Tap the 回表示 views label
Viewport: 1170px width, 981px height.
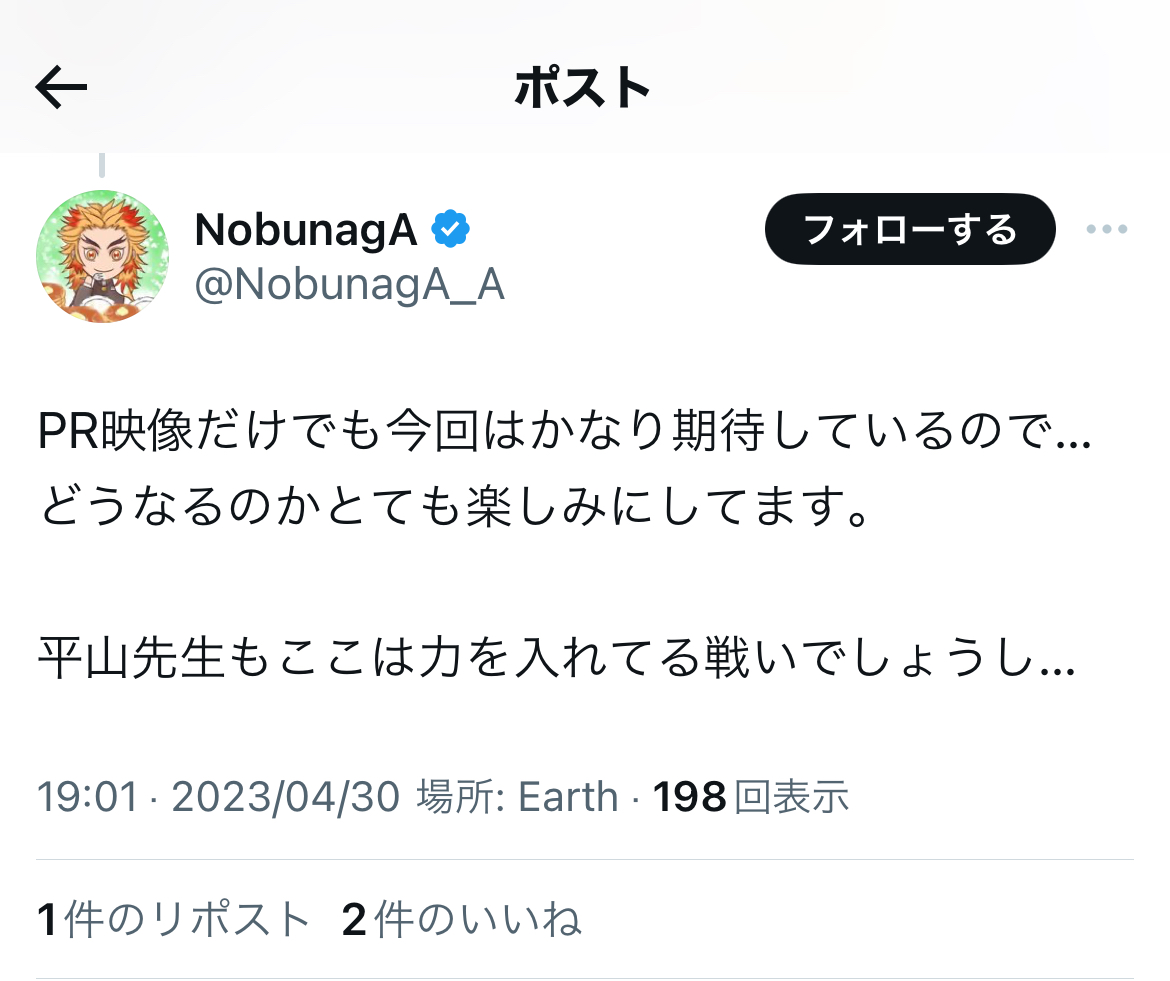coord(792,797)
